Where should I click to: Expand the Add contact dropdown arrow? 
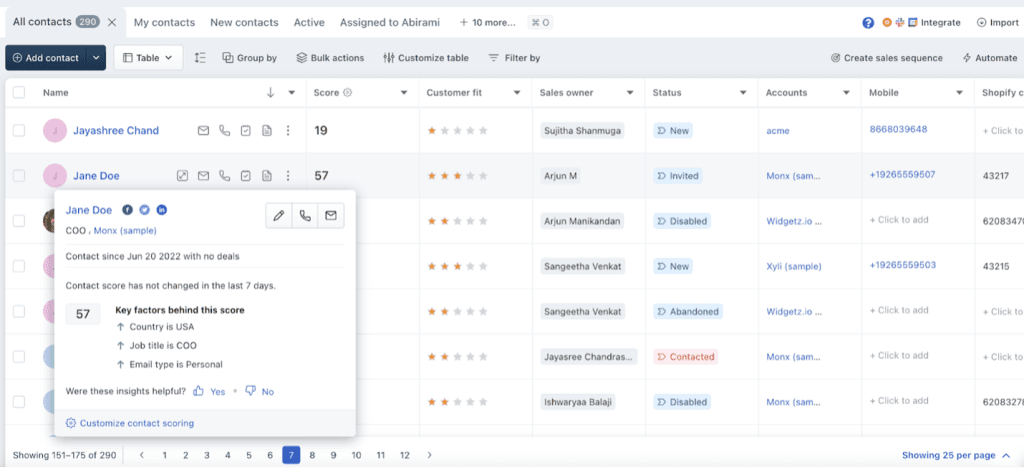coord(96,58)
